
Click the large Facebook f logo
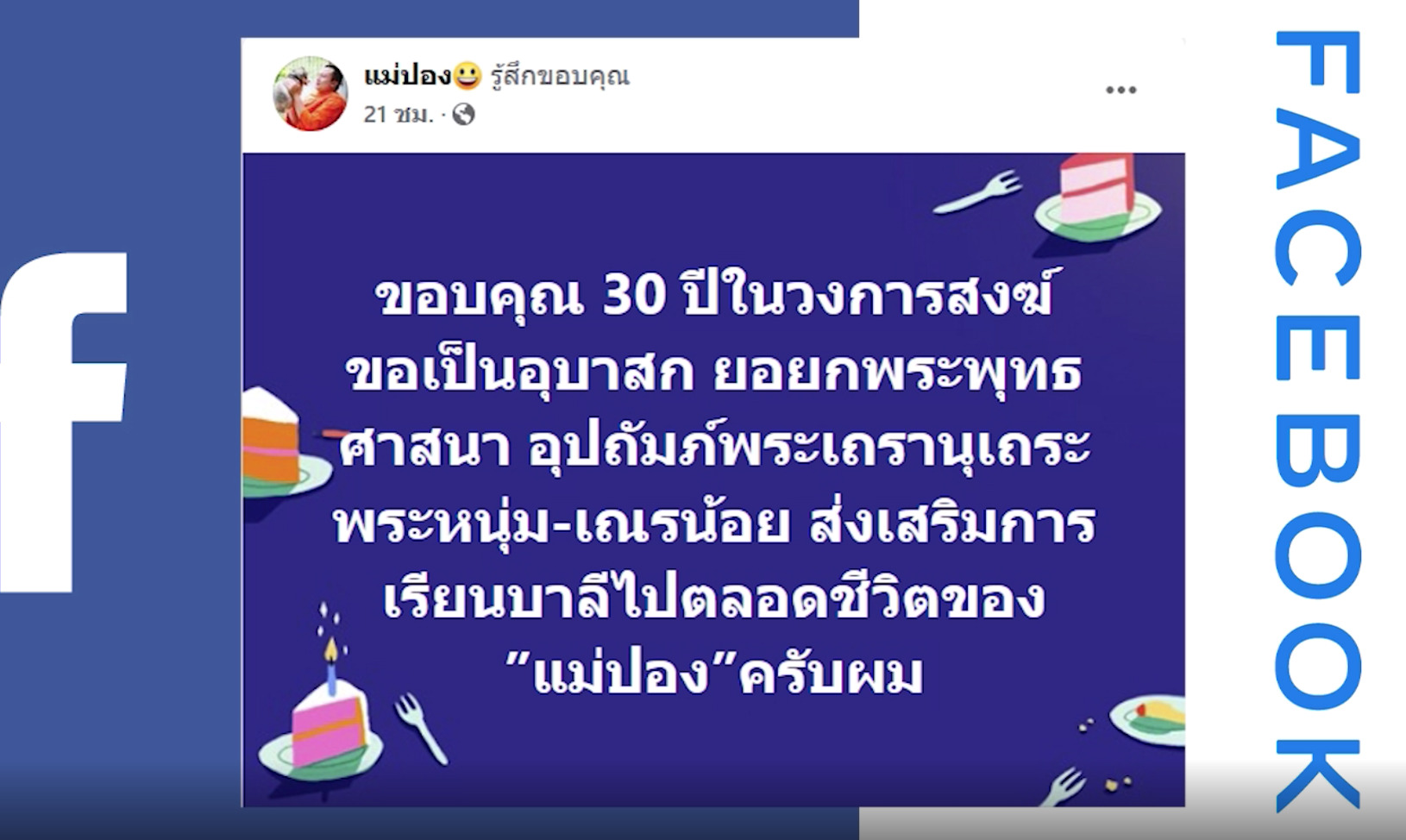(x=64, y=423)
